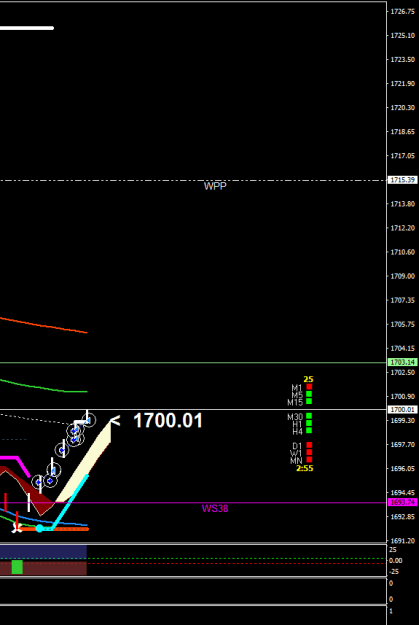The image size is (419, 625).
Task: Click the cyan dot marker on chart
Action: coord(39,529)
